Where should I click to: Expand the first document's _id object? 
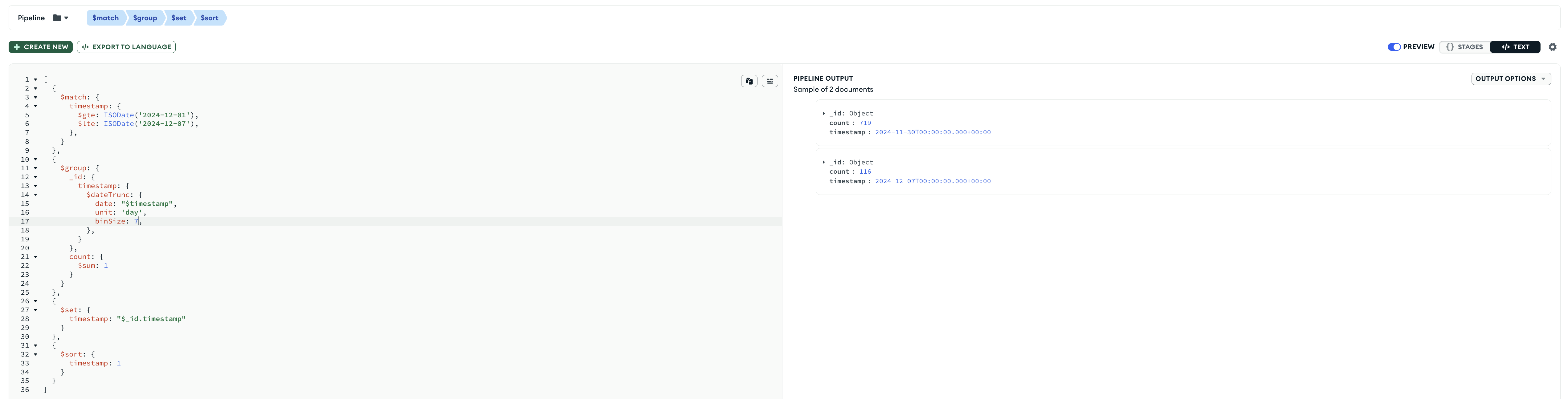click(x=823, y=113)
